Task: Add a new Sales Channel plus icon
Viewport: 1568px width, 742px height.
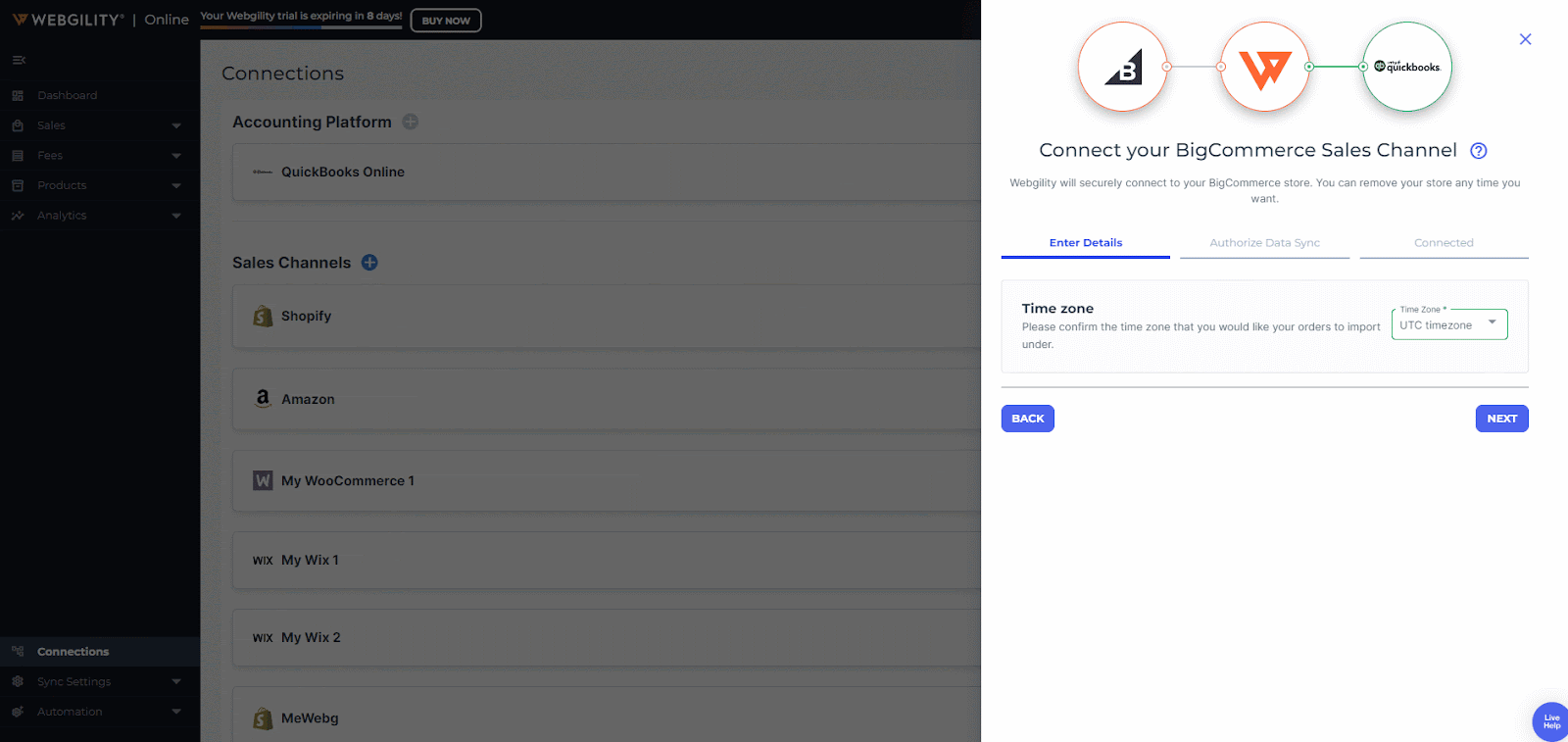Action: (369, 263)
